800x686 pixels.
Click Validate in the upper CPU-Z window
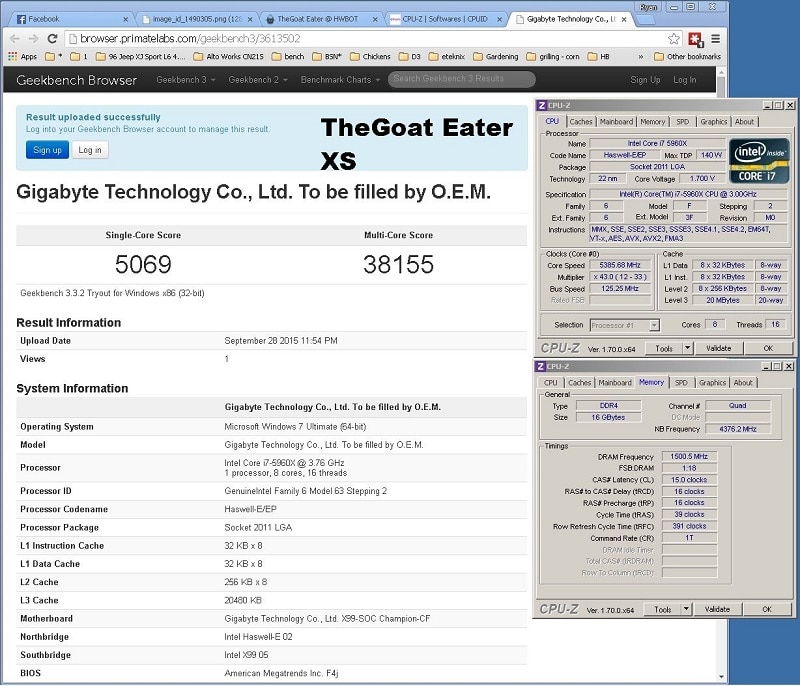[x=718, y=348]
